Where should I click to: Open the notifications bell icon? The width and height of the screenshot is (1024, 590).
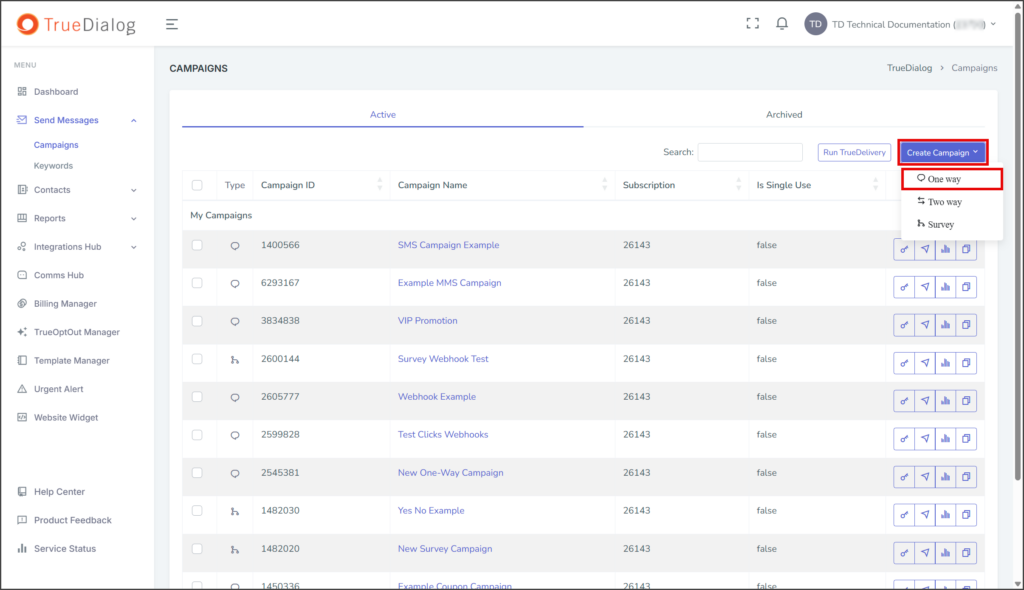coord(782,24)
